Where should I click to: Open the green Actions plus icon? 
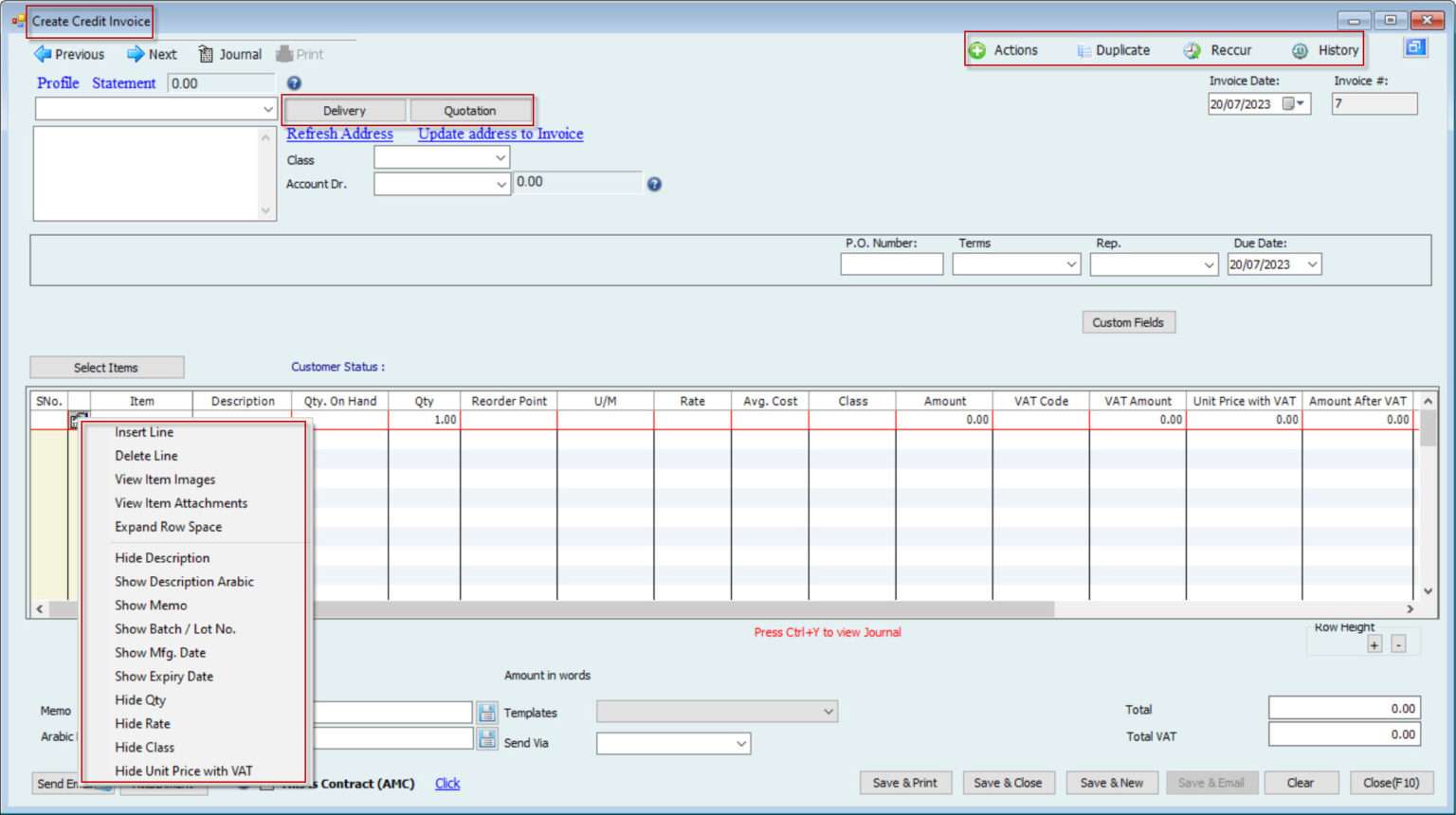point(977,50)
